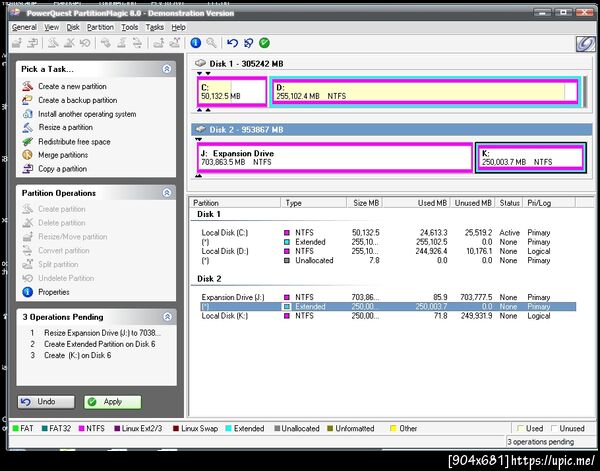Select the K: partition block on Disk 2

point(531,157)
